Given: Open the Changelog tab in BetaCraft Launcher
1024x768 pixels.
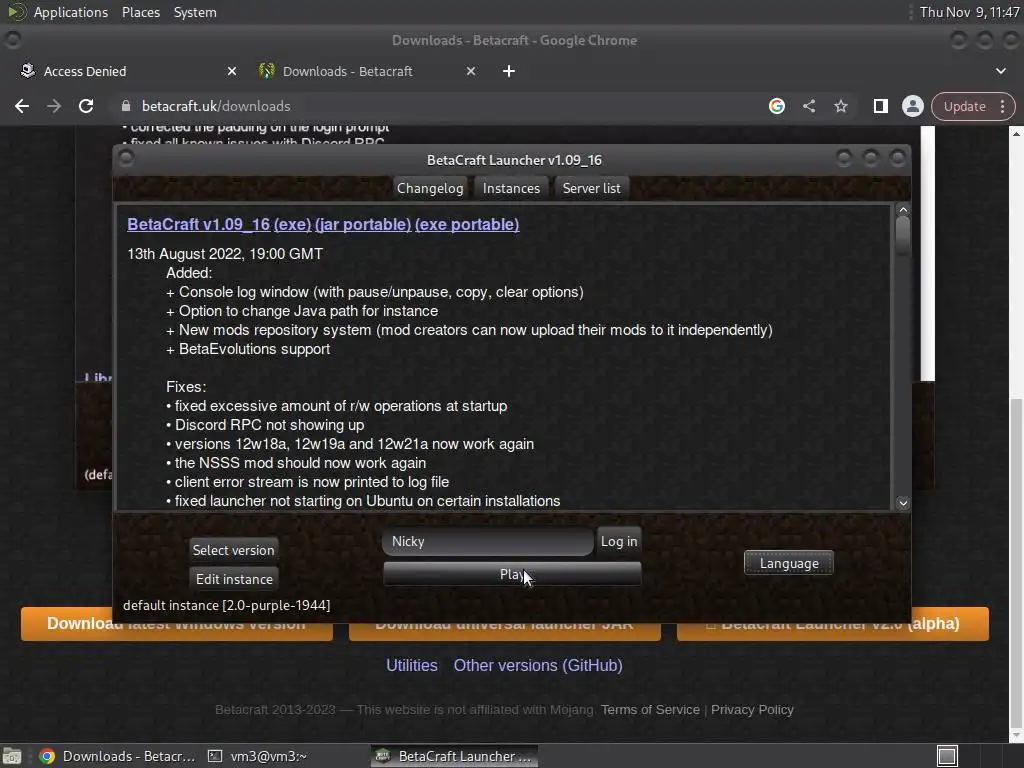Looking at the screenshot, I should coord(430,188).
